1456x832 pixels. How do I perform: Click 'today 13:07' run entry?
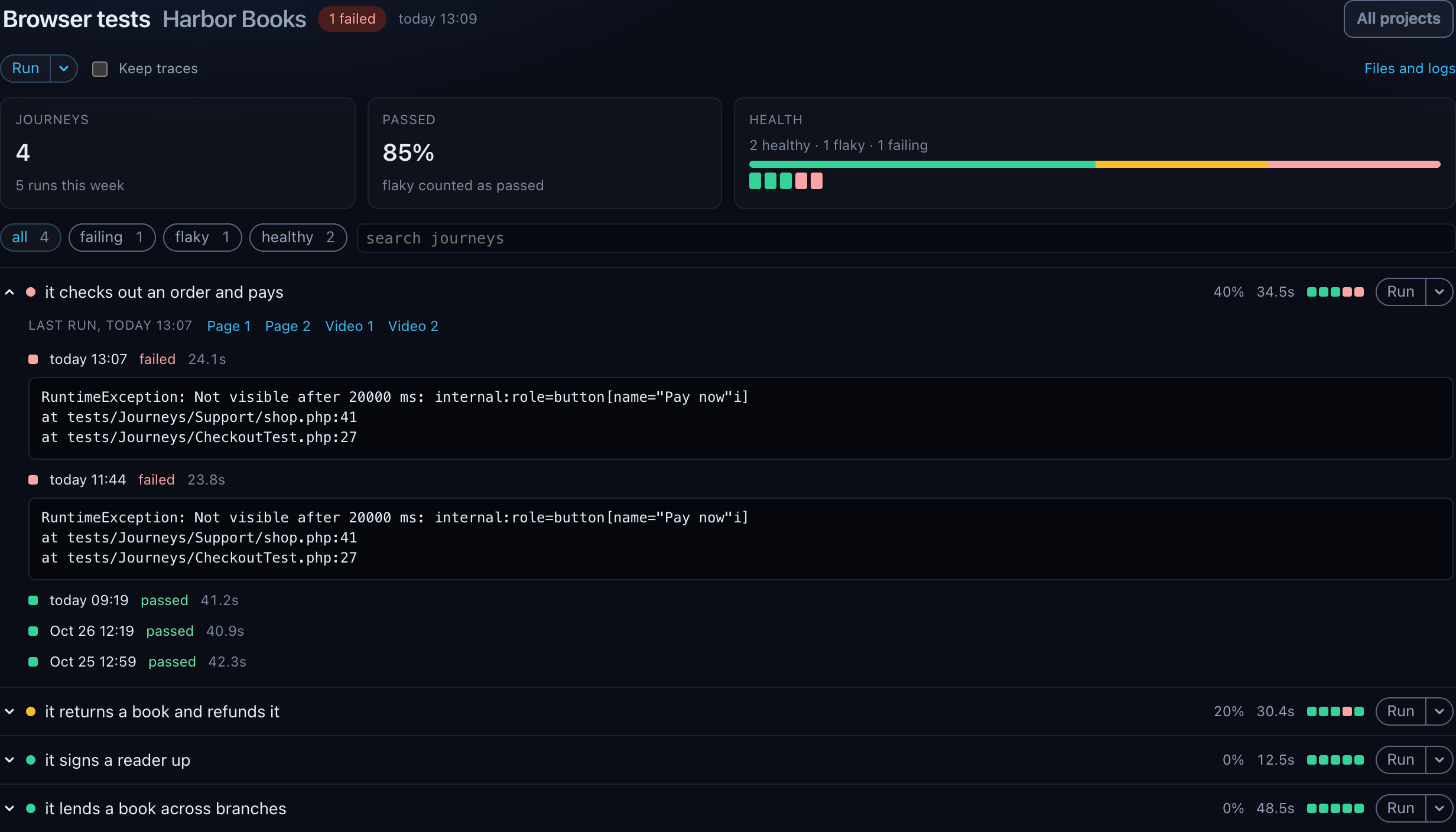tap(88, 359)
